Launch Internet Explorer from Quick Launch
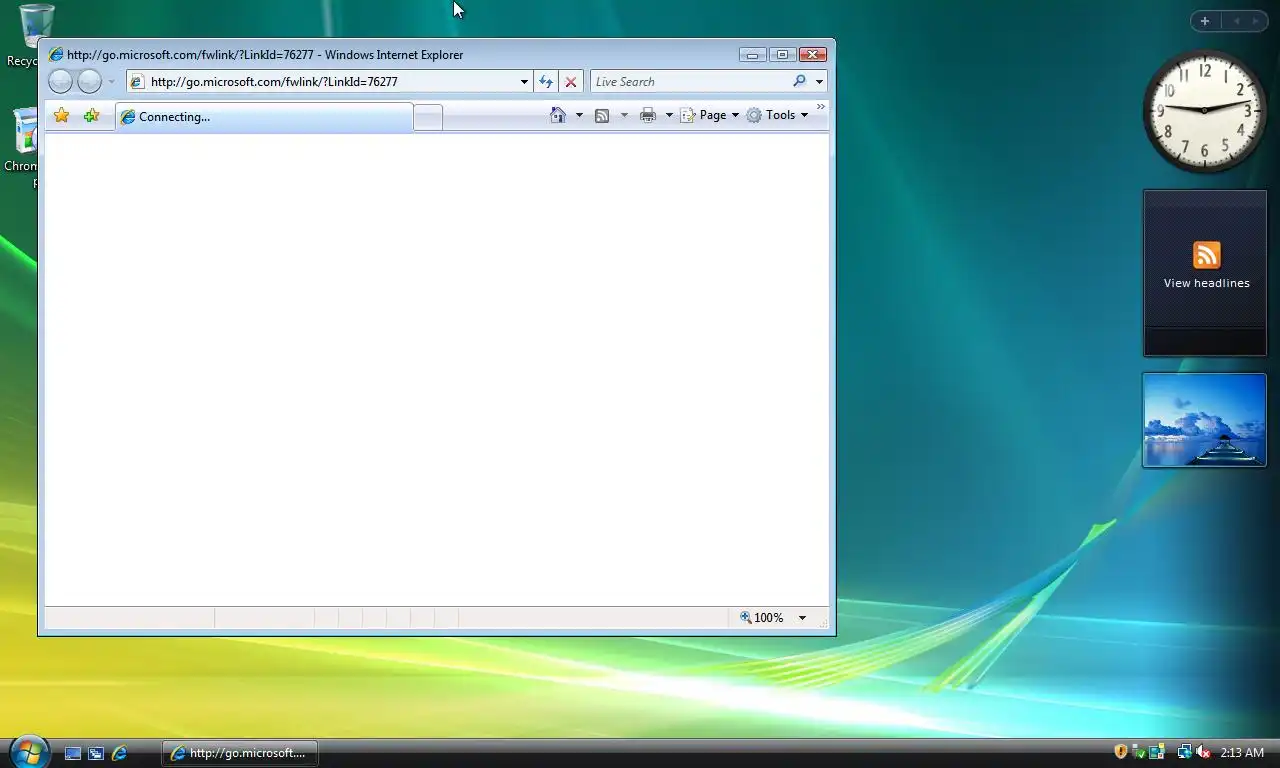This screenshot has height=768, width=1280. tap(119, 753)
